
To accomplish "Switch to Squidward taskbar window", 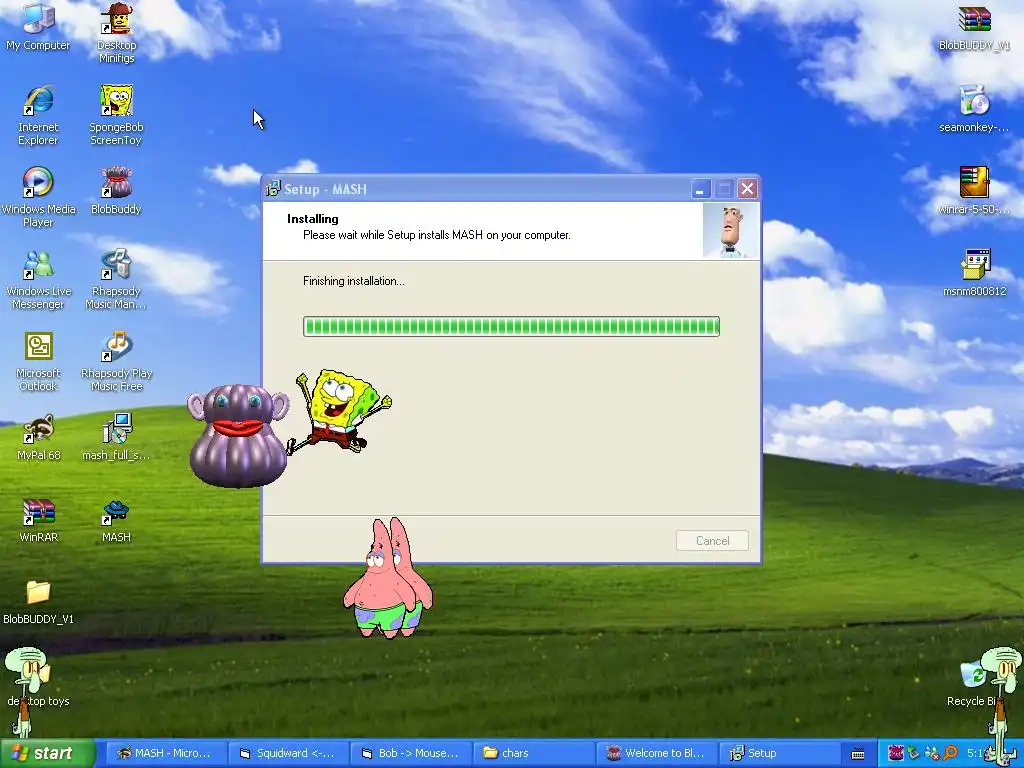I will tap(287, 753).
